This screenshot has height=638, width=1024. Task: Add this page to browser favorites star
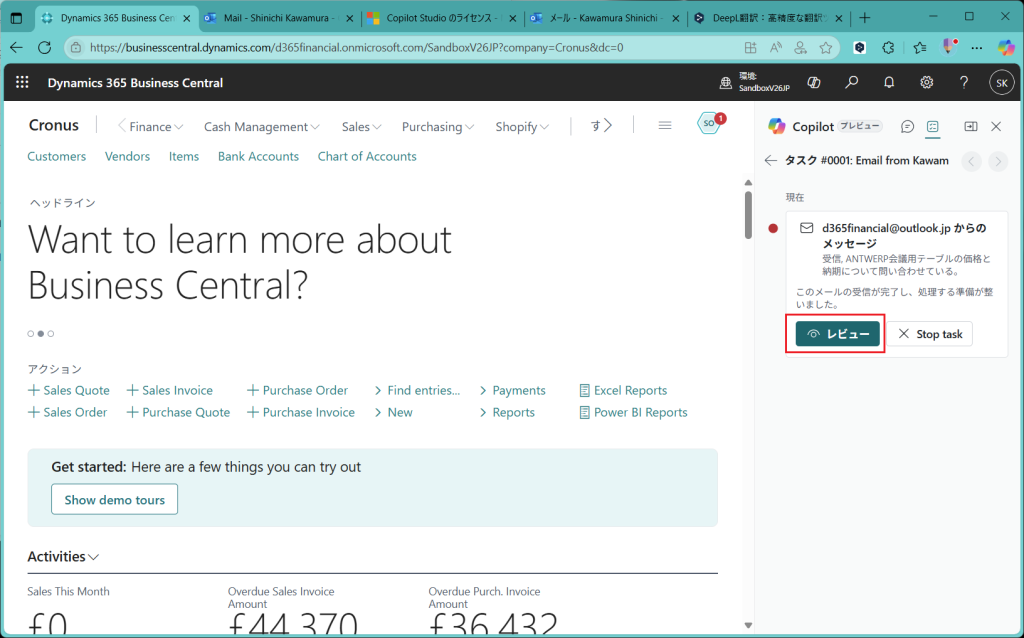(826, 48)
